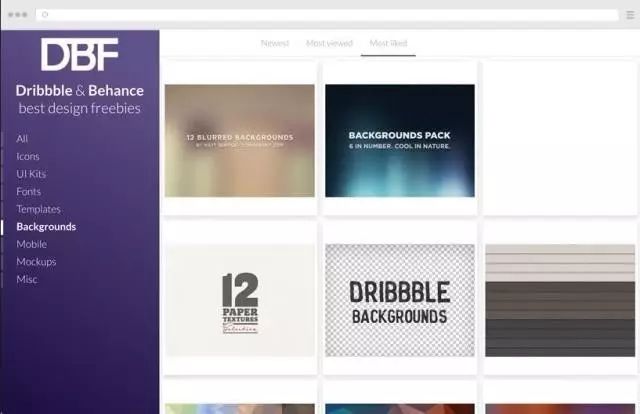Open the hamburger menu in browser bar
The width and height of the screenshot is (640, 414).
click(630, 15)
